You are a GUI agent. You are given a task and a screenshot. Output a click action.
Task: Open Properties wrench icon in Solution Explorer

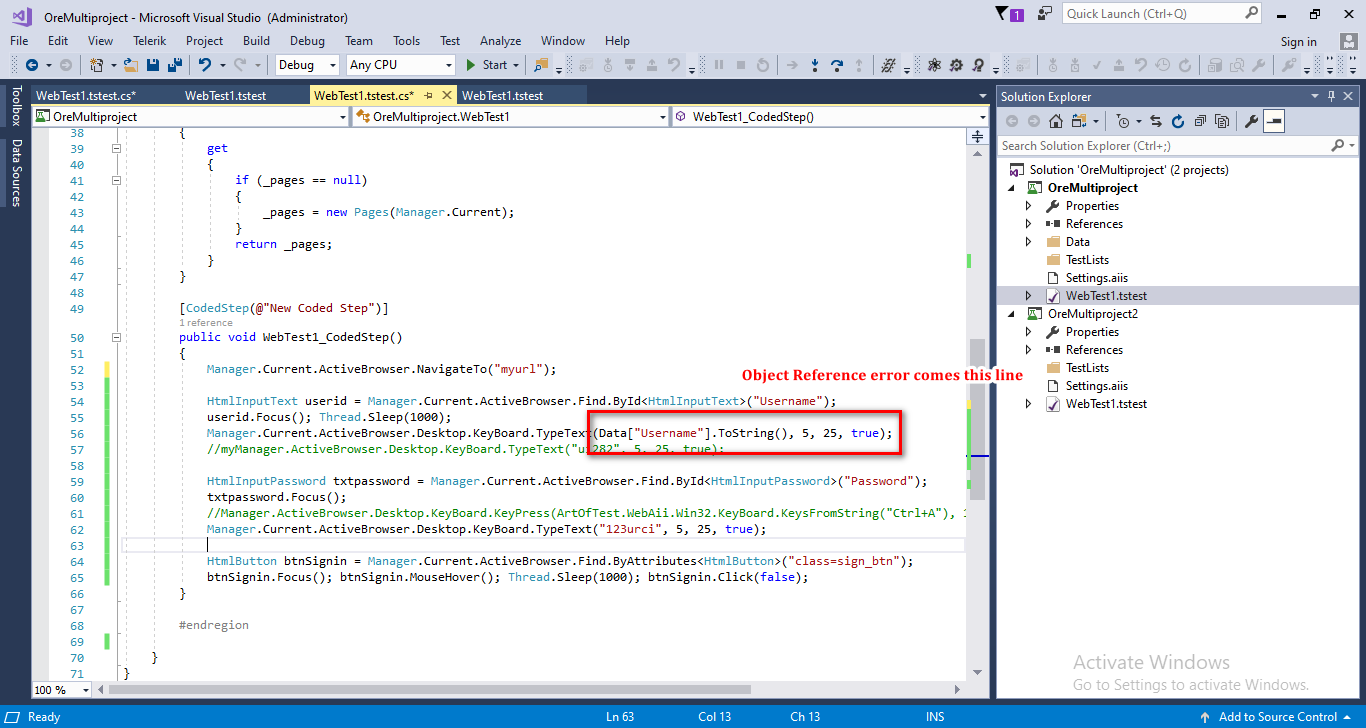pyautogui.click(x=1250, y=121)
